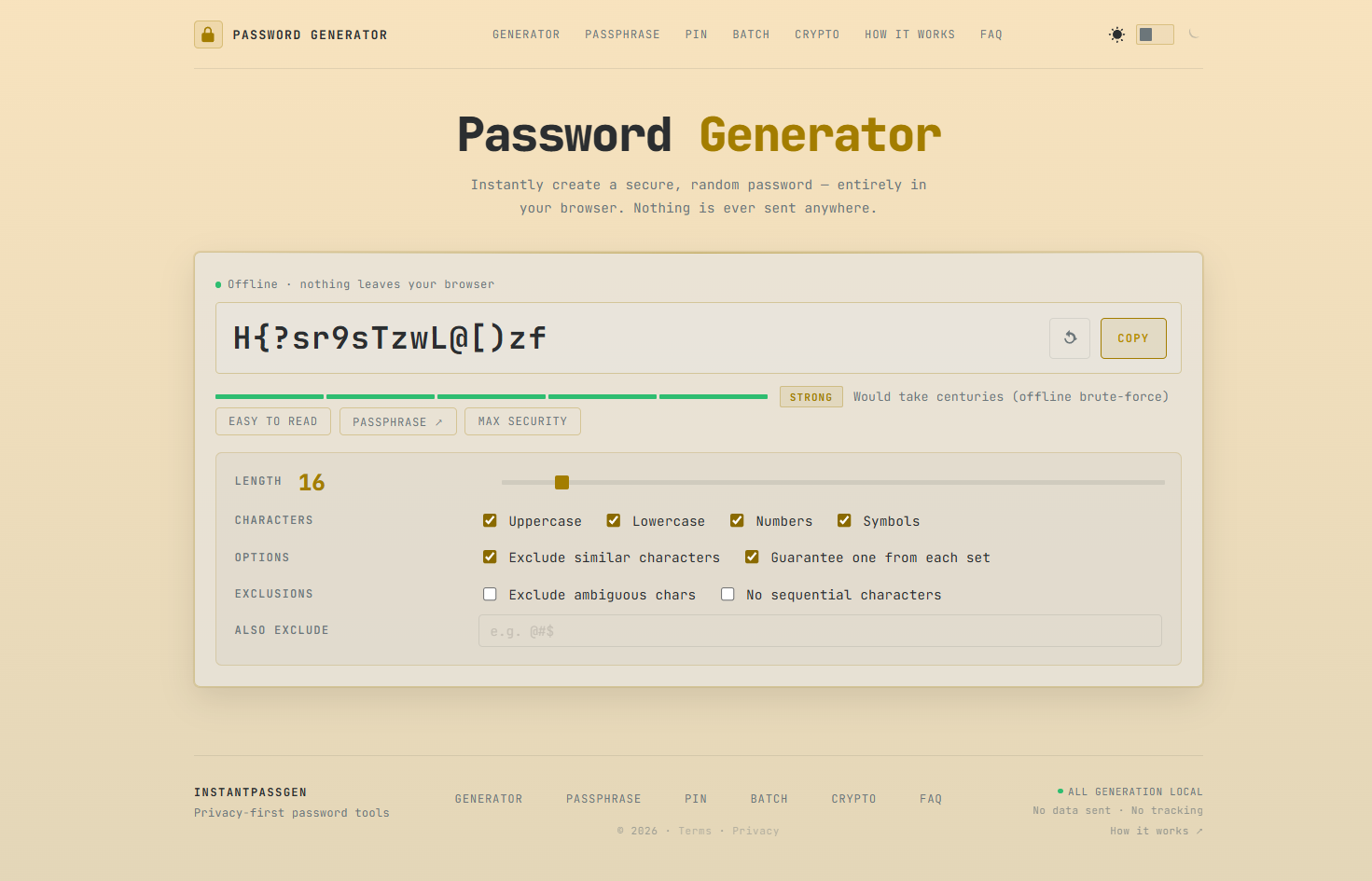1372x881 pixels.
Task: Click the Password Generator brand title
Action: (310, 34)
